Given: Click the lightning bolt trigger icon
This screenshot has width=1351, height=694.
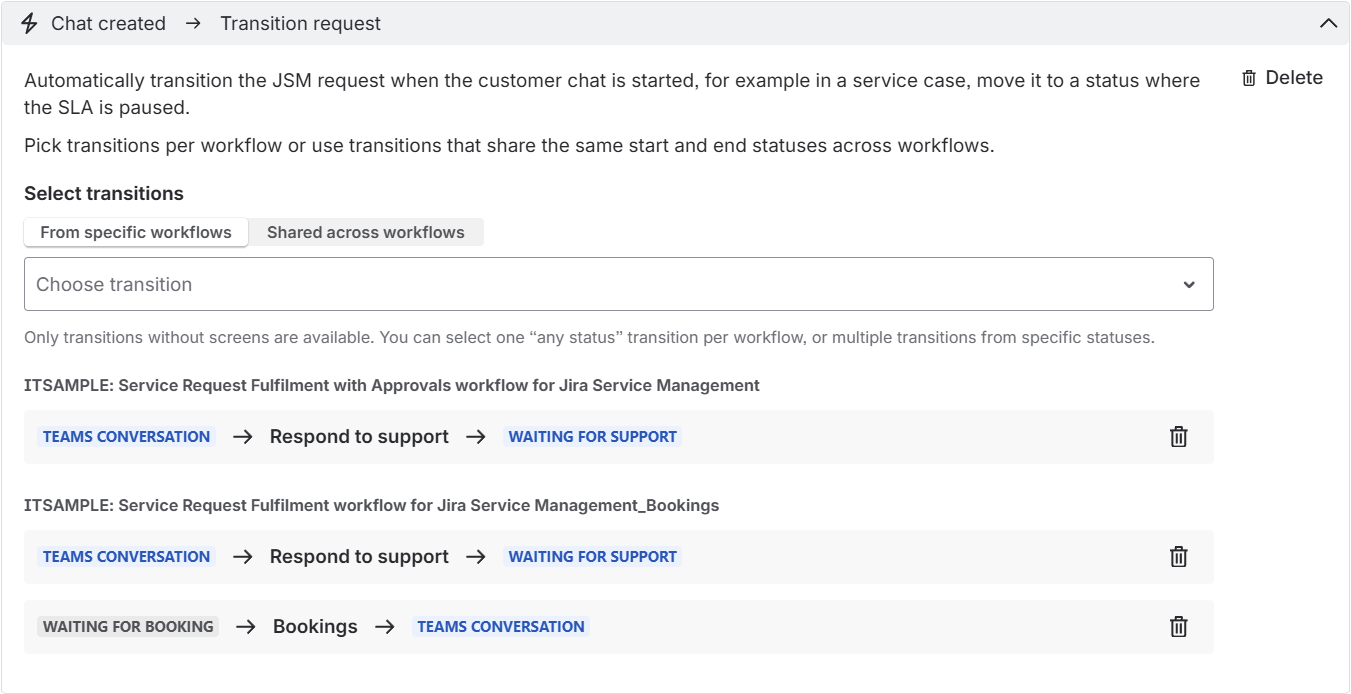Looking at the screenshot, I should click(29, 23).
